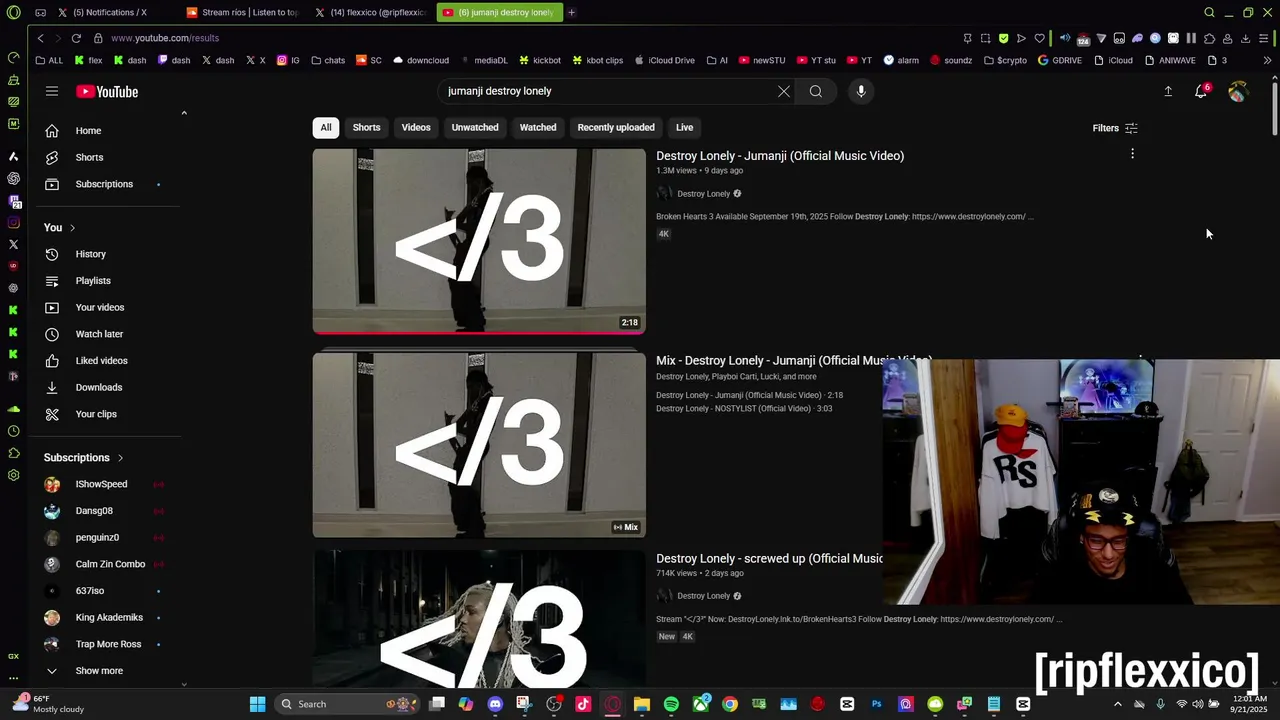Open Destroy Lonely channel under Jumanji result

tap(704, 194)
